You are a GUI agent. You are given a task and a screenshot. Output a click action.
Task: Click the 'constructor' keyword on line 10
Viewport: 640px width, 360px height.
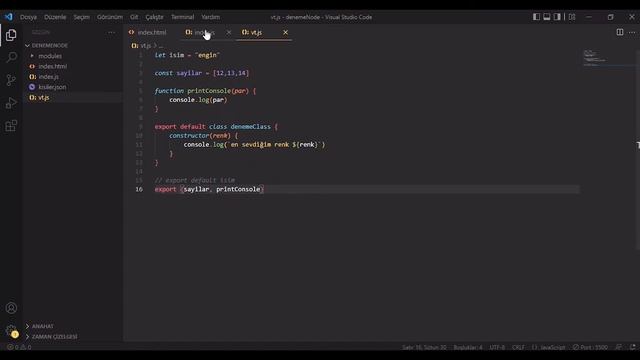tap(189, 136)
